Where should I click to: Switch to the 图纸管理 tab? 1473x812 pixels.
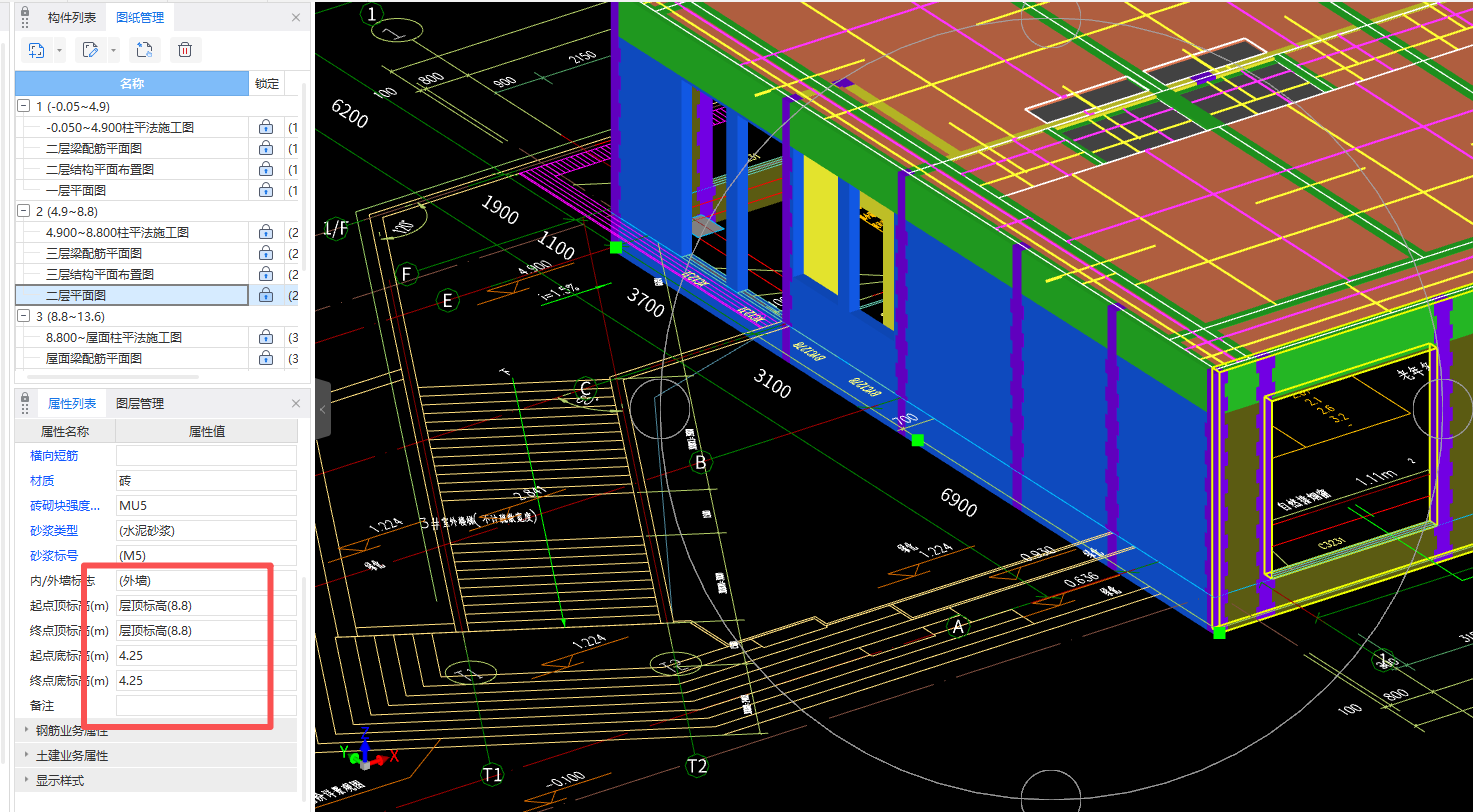[140, 17]
